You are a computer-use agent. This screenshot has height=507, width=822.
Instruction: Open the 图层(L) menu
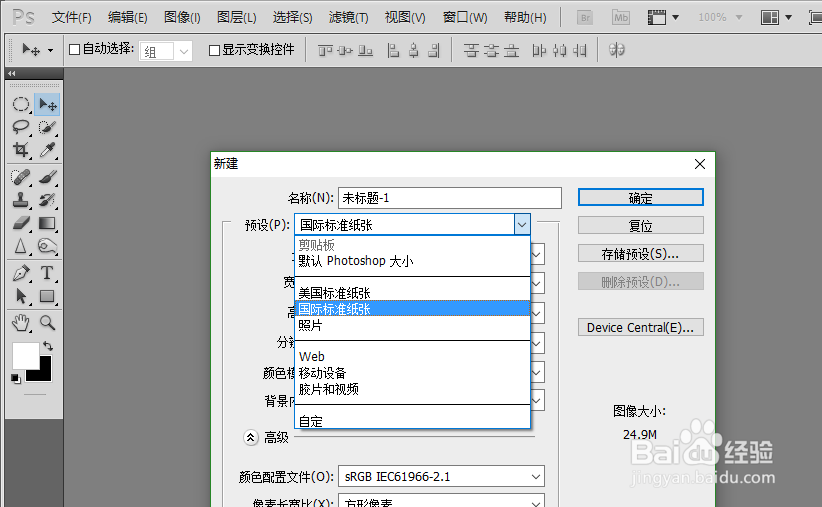click(x=236, y=17)
